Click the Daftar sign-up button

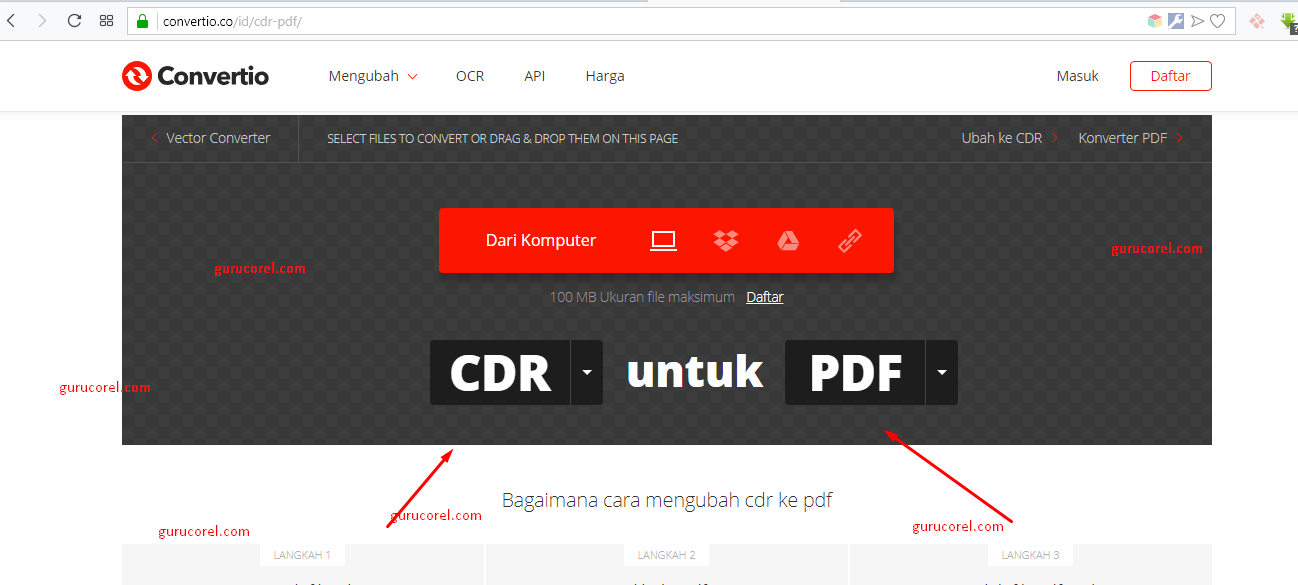point(1170,76)
